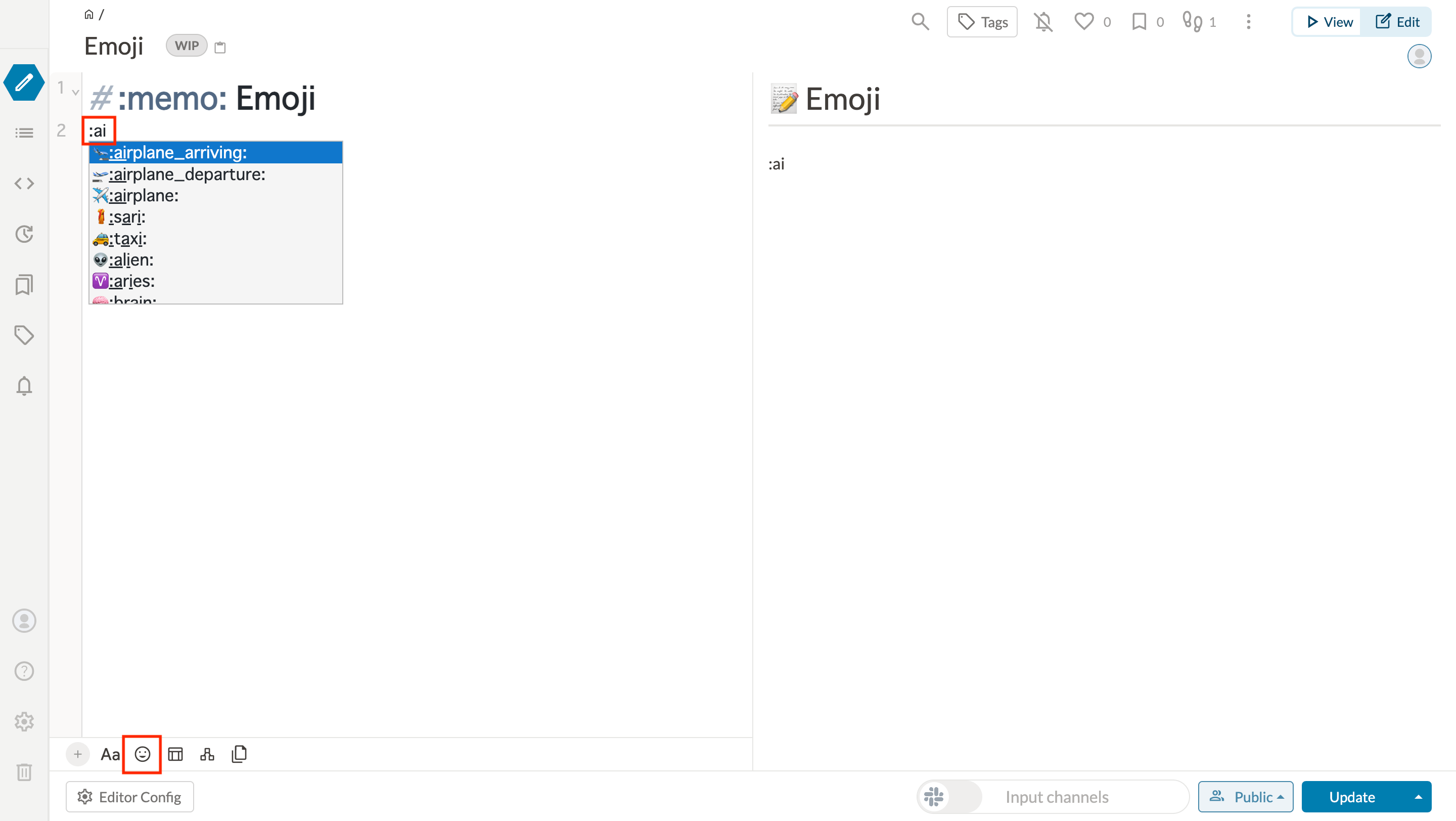Click the plus attach button in editor toolbar
Image resolution: width=1456 pixels, height=821 pixels.
tap(77, 754)
